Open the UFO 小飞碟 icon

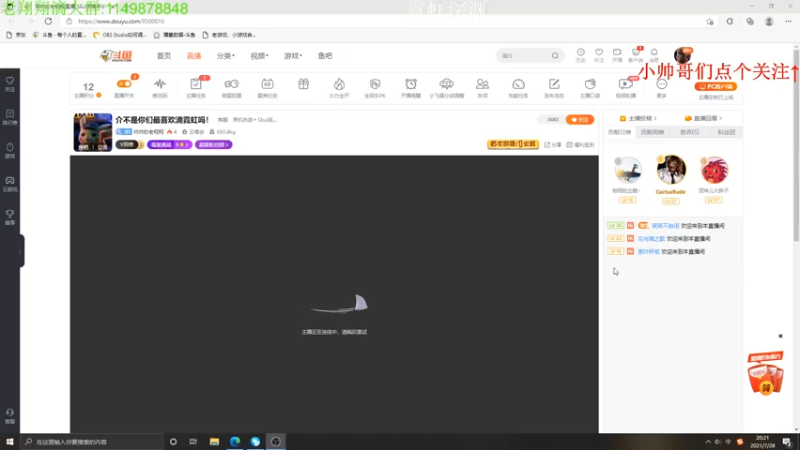pos(446,84)
